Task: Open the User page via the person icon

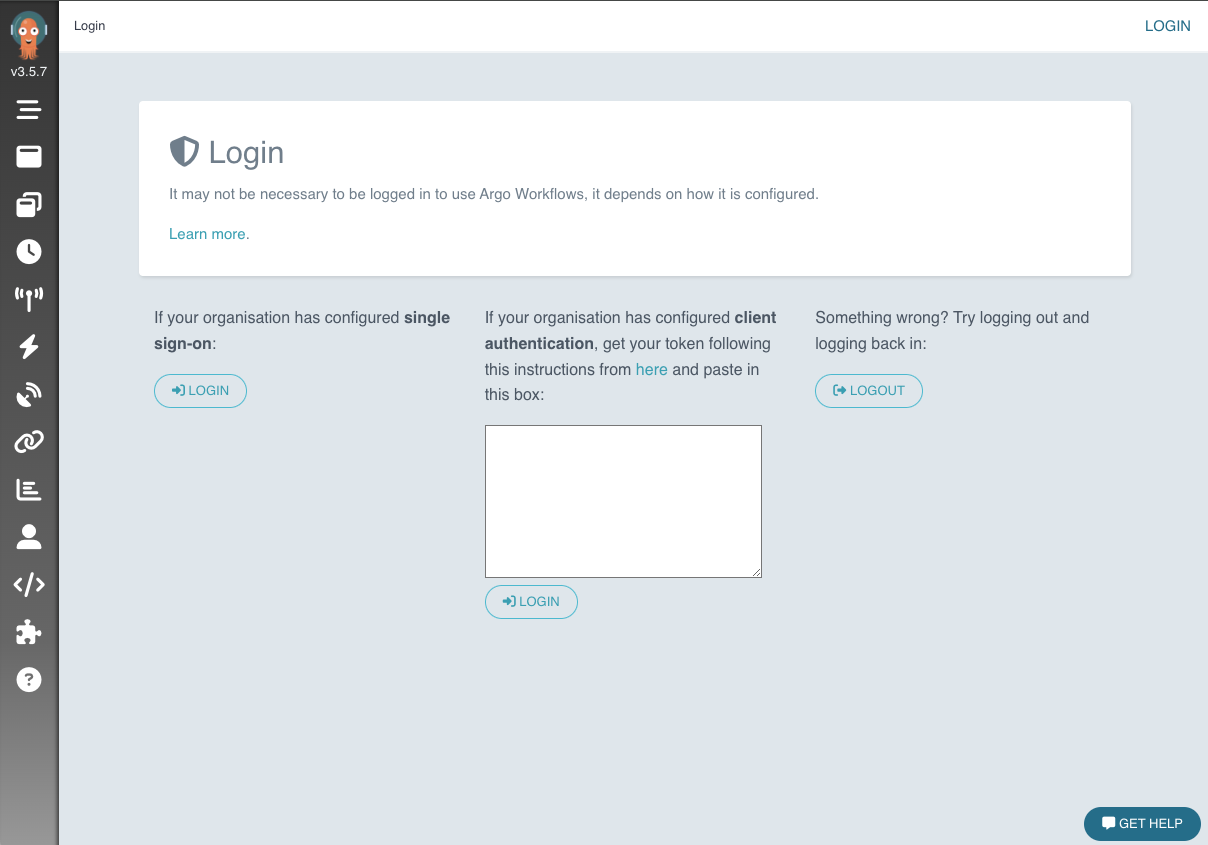Action: point(29,537)
